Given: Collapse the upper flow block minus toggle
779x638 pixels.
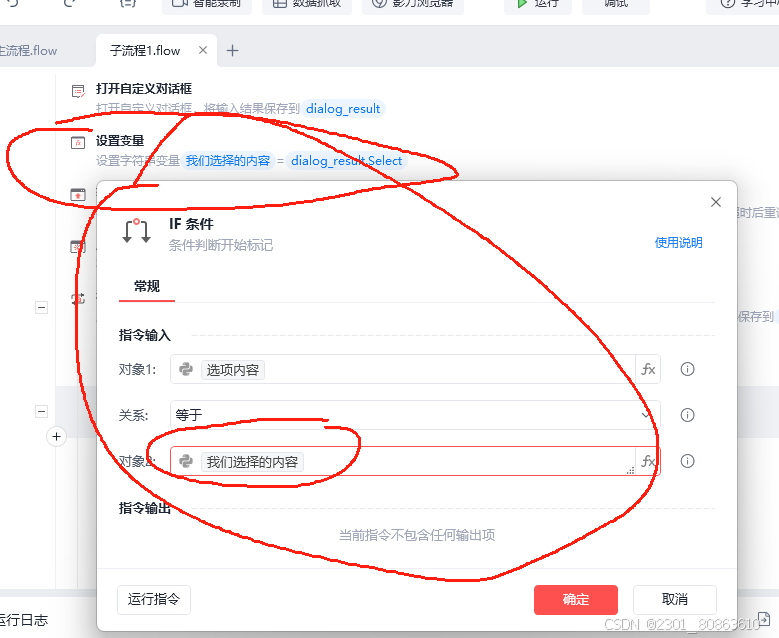Looking at the screenshot, I should [x=42, y=308].
